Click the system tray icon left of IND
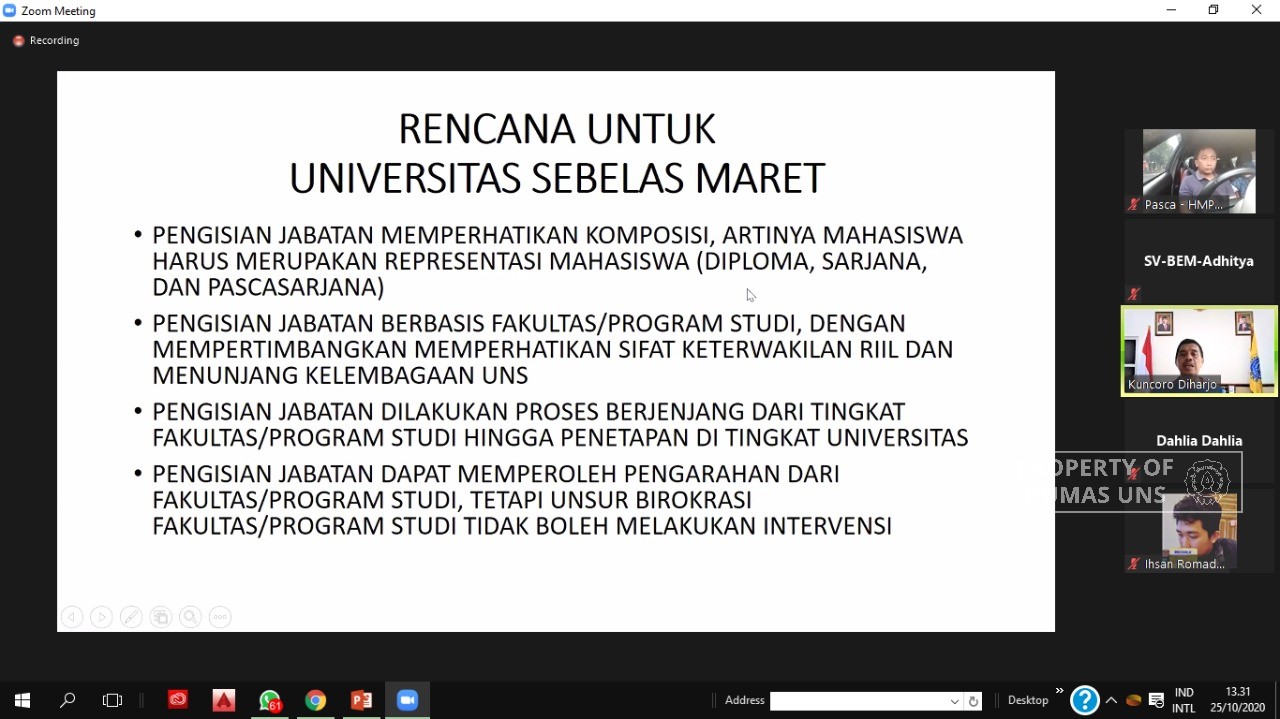This screenshot has width=1280, height=719. 1157,700
